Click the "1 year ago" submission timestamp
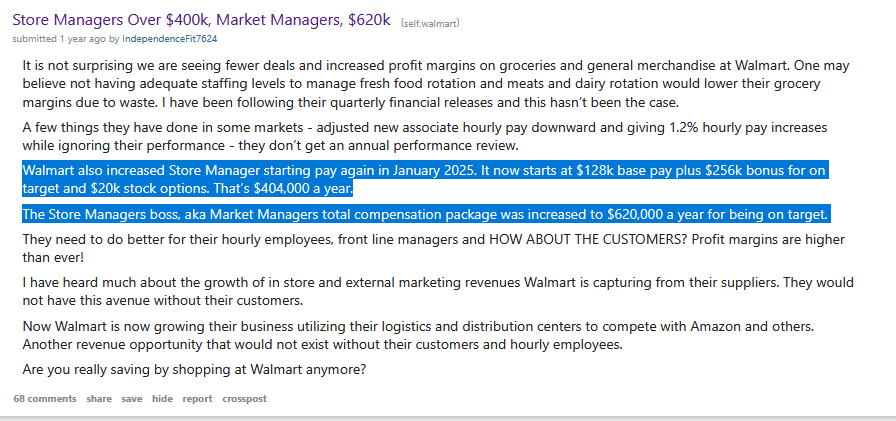Image resolution: width=896 pixels, height=421 pixels. pos(82,39)
